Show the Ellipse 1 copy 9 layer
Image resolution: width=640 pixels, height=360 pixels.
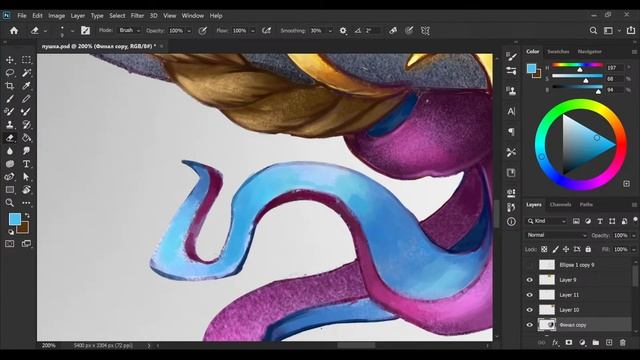tap(530, 265)
